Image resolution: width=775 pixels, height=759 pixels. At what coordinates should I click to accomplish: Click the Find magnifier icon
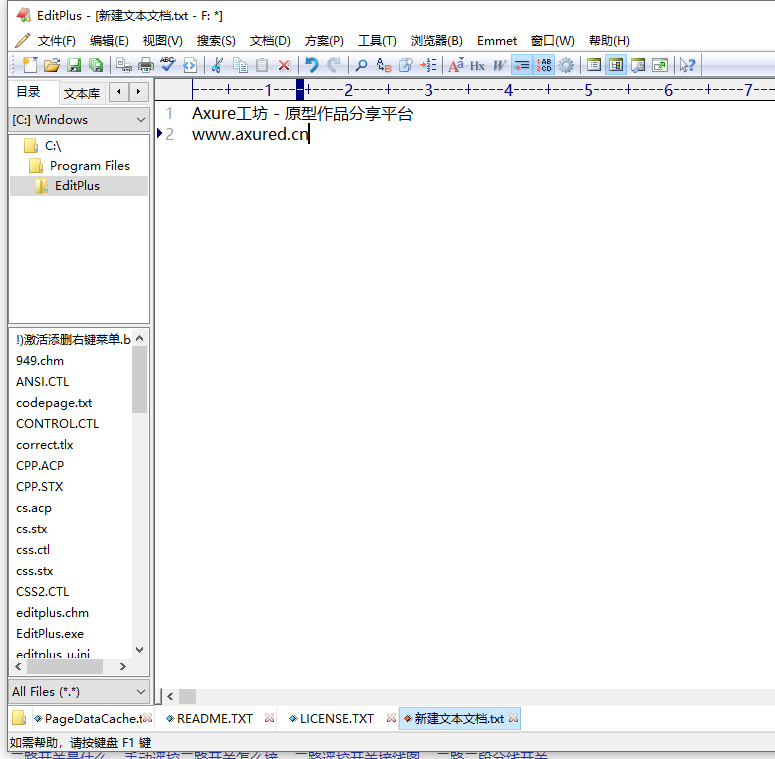[x=361, y=65]
